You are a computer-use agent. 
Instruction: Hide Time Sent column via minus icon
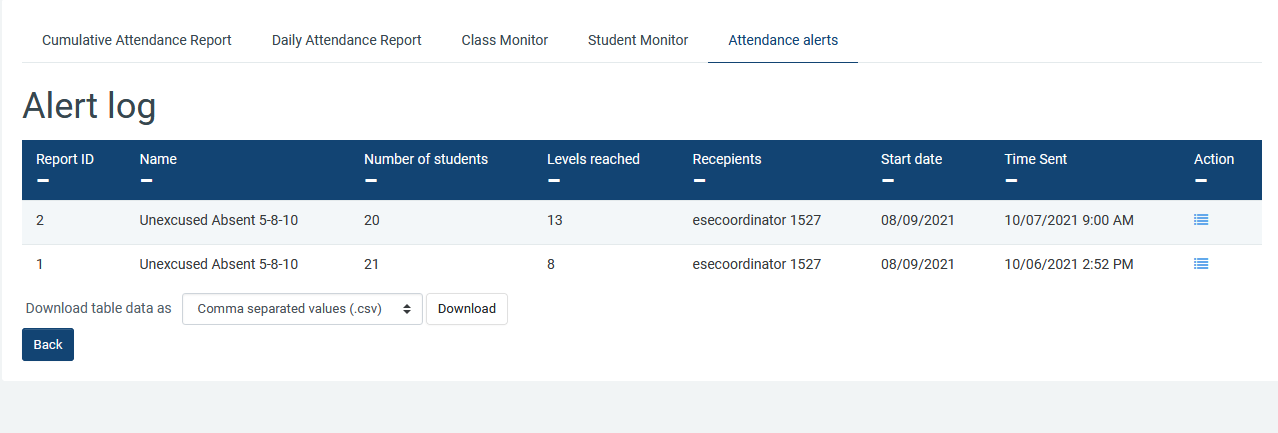[x=1011, y=181]
